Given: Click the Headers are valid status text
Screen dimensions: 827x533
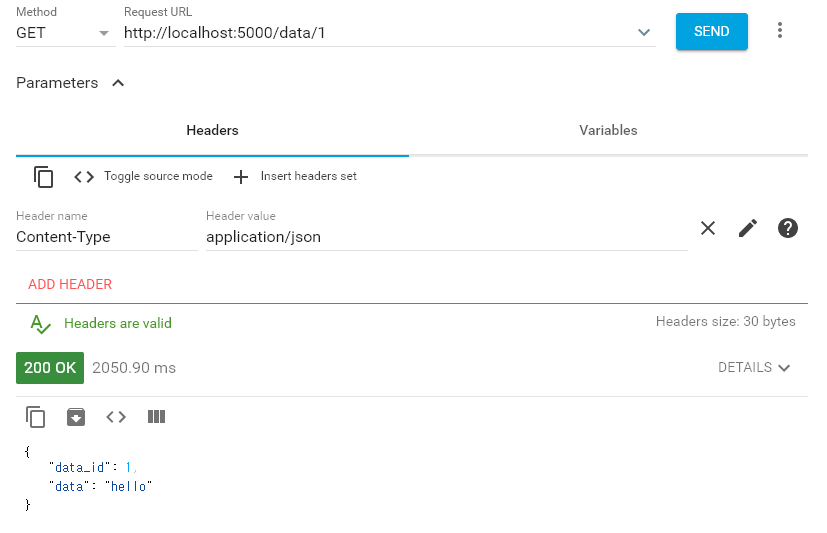Looking at the screenshot, I should (118, 323).
